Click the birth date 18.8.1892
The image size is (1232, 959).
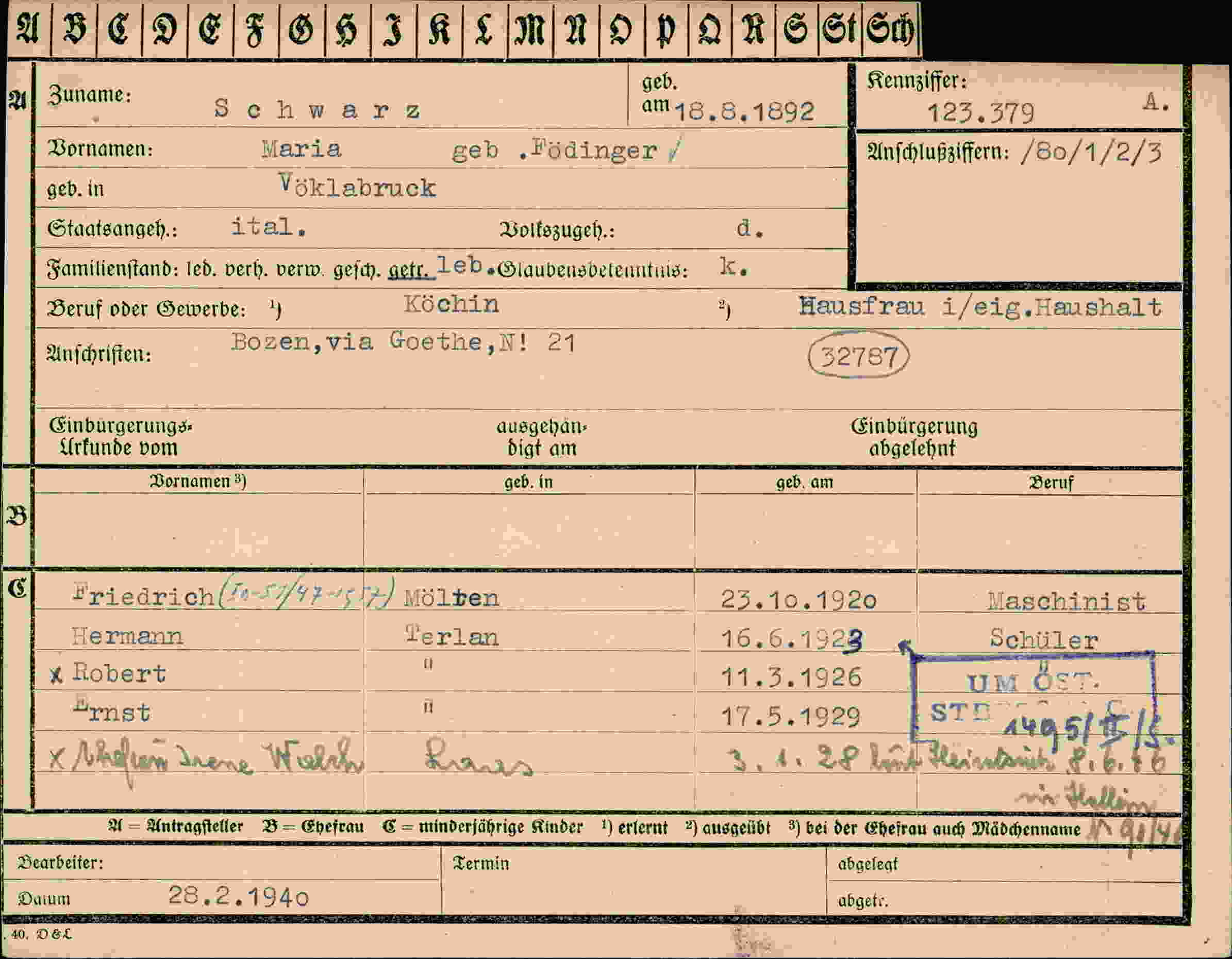pos(745,112)
